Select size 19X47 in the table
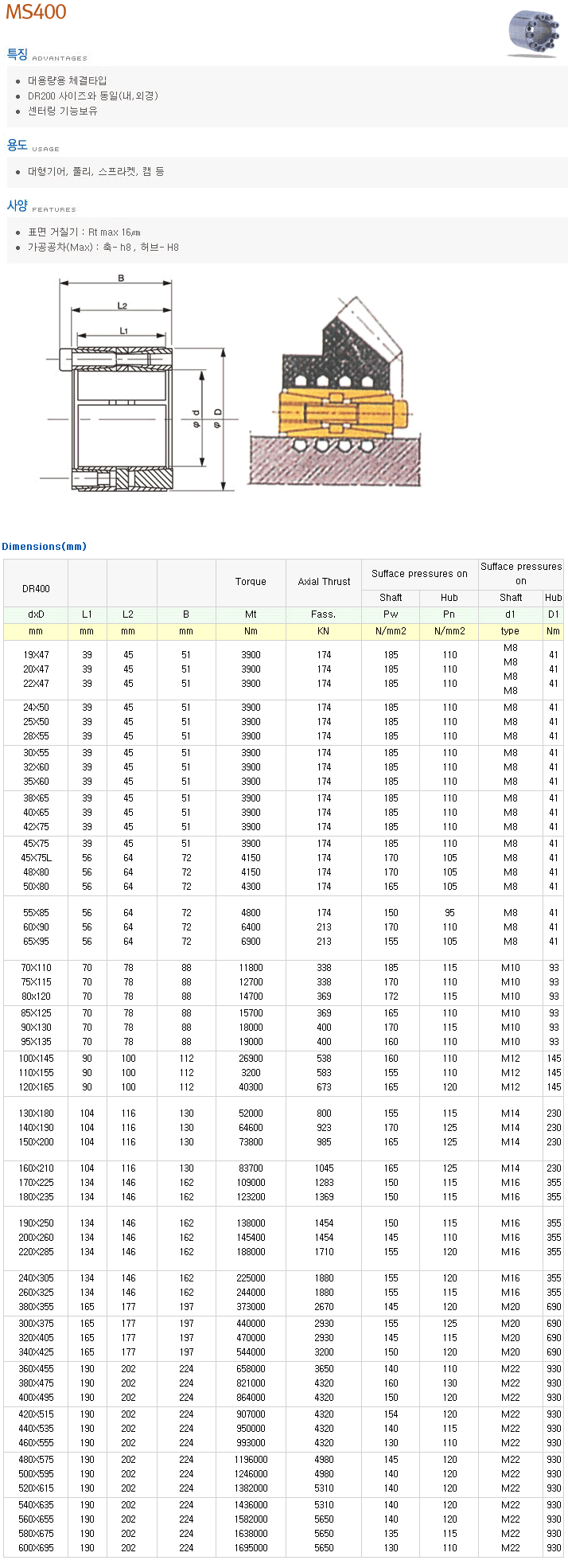 tap(36, 655)
